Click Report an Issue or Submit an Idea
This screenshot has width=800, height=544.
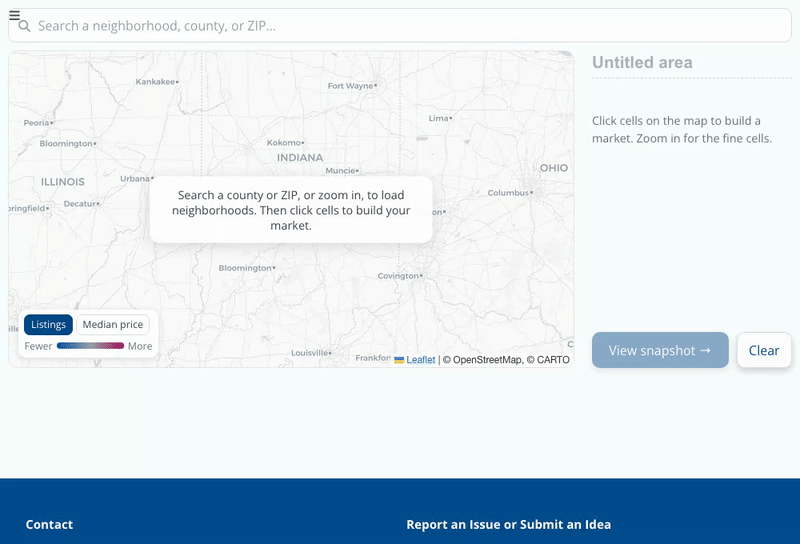coord(509,524)
